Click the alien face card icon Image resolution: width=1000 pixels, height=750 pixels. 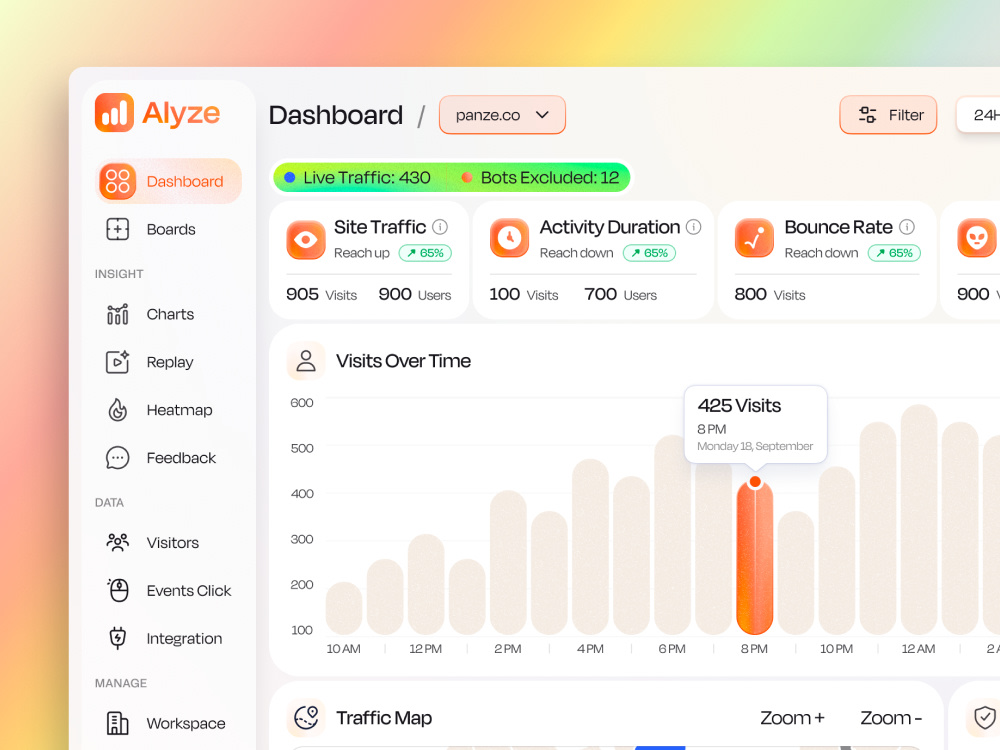click(977, 239)
